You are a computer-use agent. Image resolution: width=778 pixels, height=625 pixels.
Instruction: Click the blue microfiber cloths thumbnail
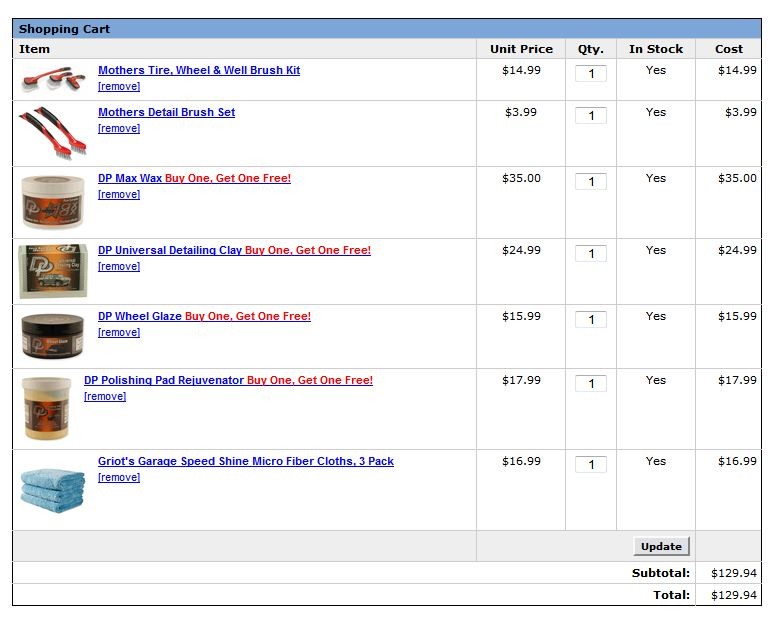(x=53, y=491)
